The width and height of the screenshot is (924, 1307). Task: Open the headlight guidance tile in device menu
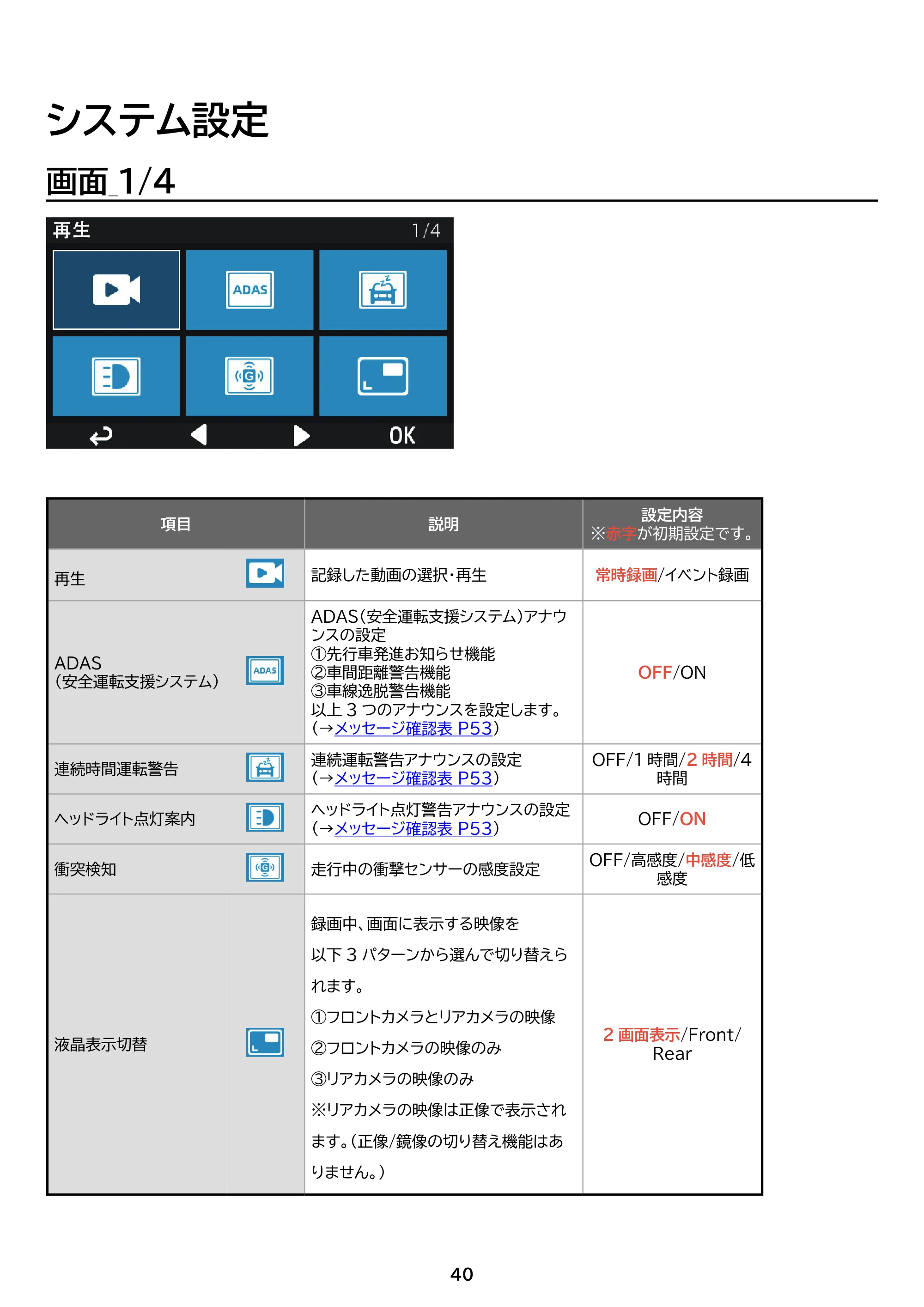(116, 376)
